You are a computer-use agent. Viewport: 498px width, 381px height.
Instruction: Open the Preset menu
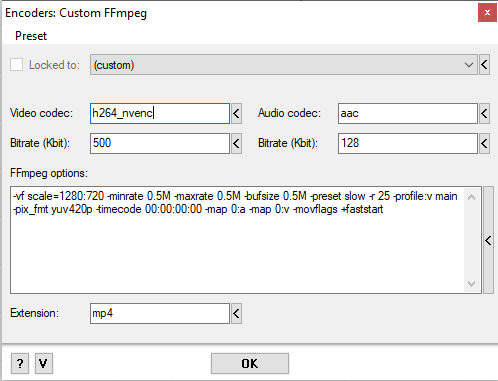coord(31,36)
